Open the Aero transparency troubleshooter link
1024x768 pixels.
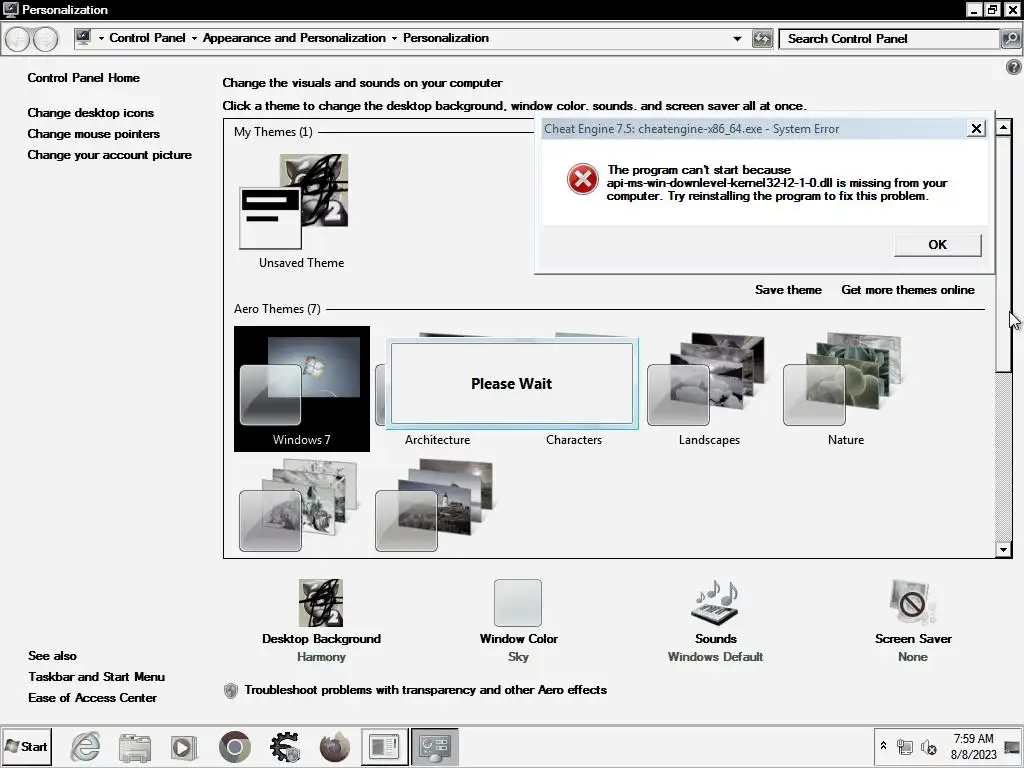pos(426,690)
